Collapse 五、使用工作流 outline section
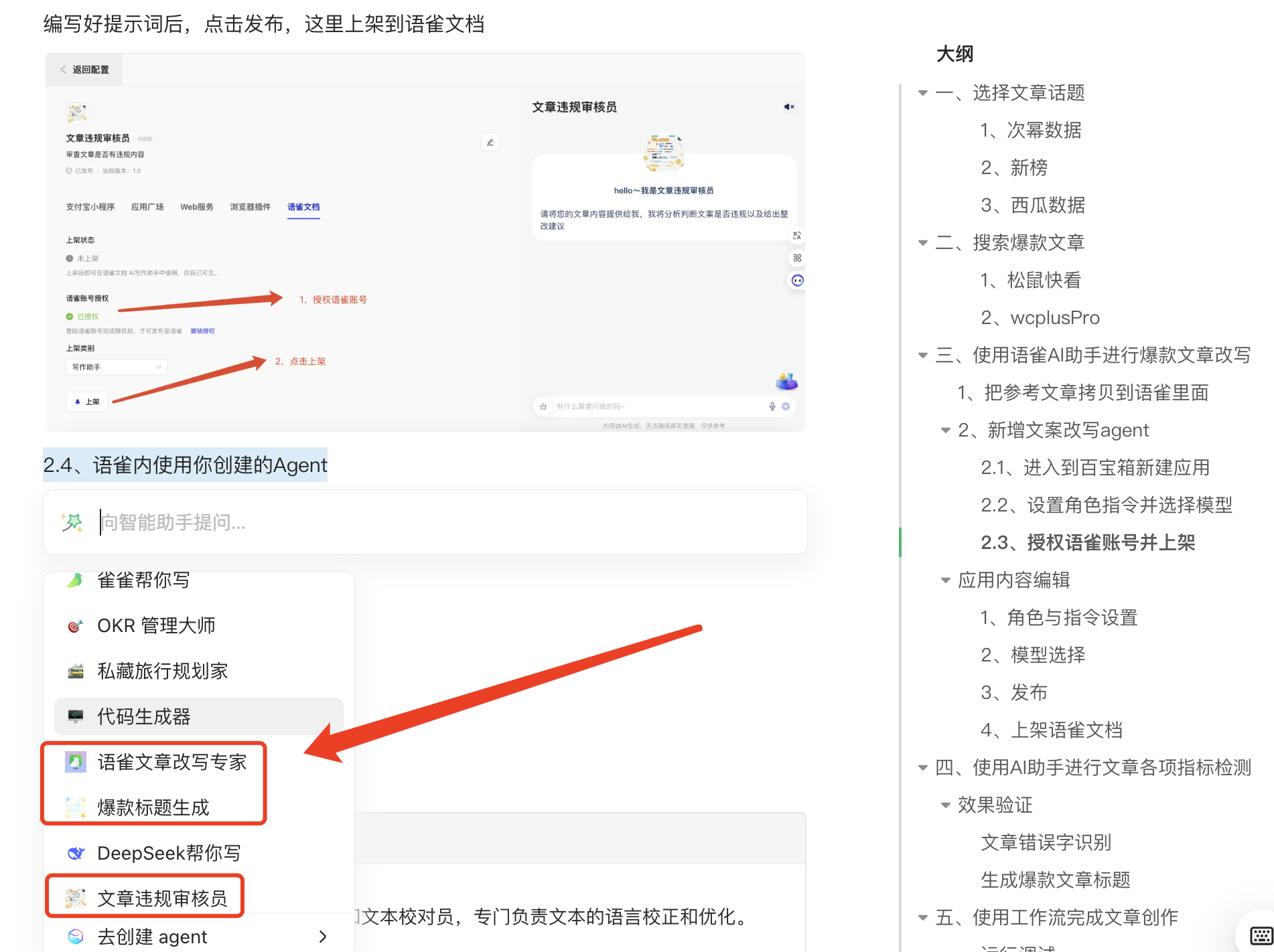The image size is (1274, 952). (923, 918)
